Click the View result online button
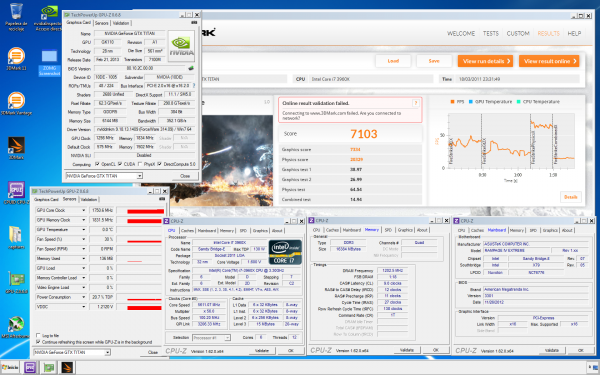600x375 pixels. tap(549, 61)
